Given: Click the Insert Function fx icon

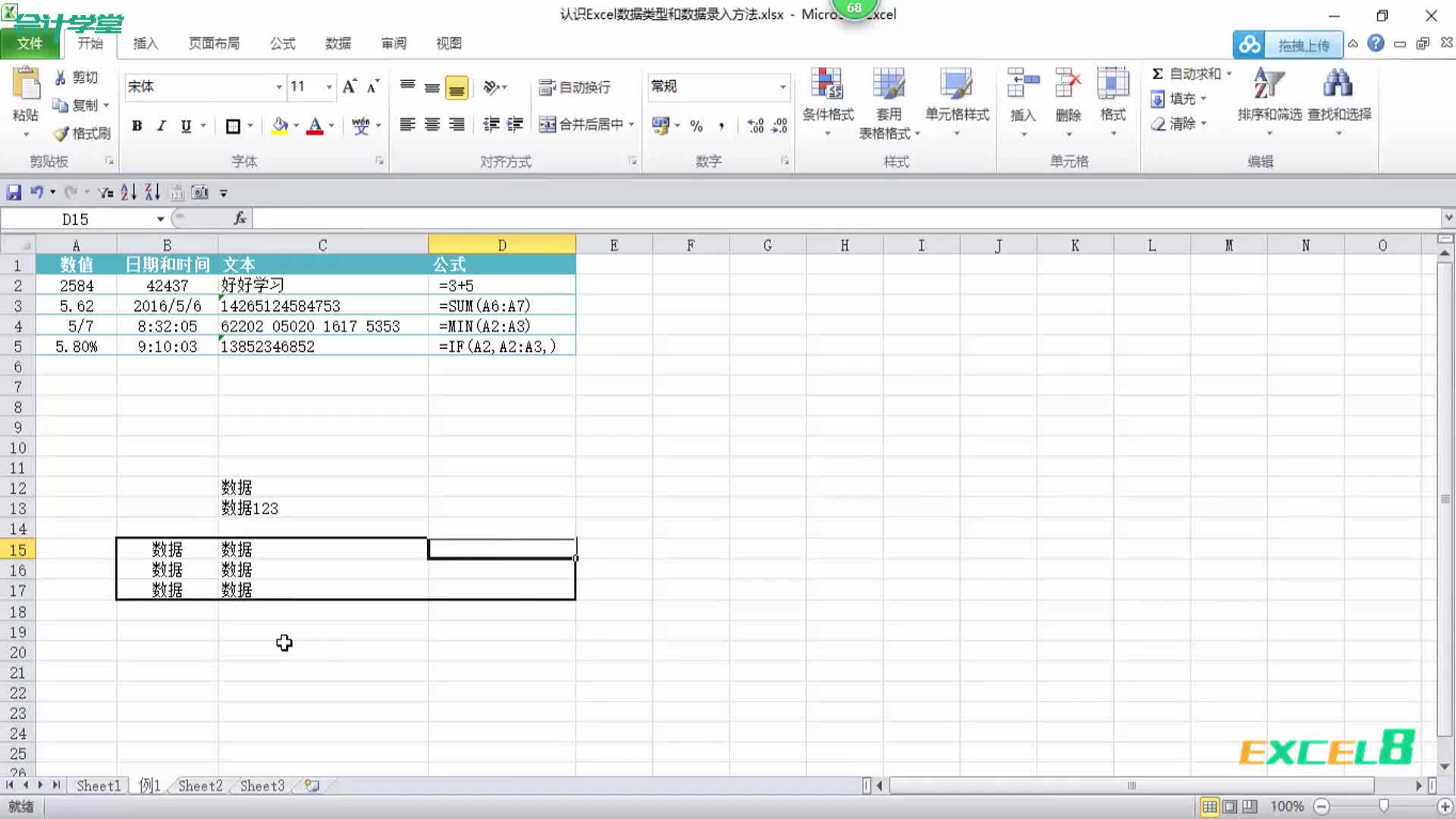Looking at the screenshot, I should pos(240,218).
